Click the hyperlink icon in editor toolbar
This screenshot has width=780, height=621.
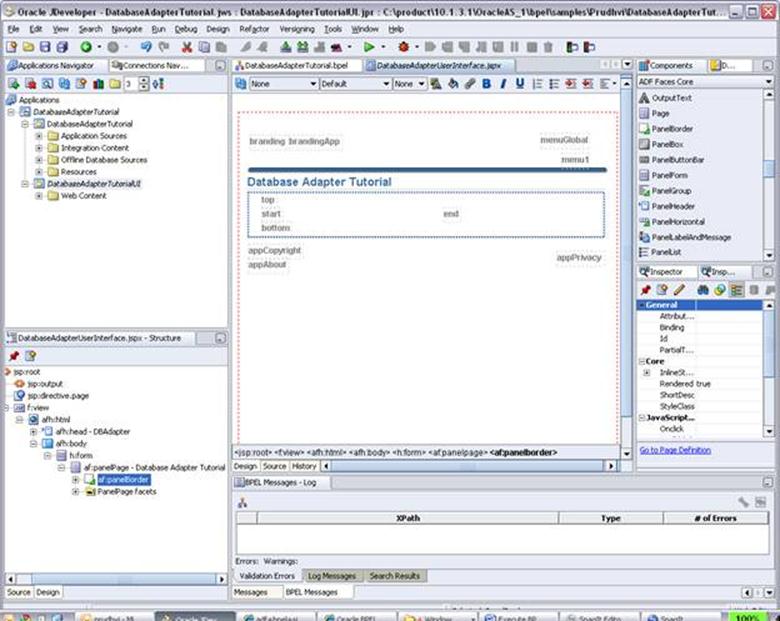pos(469,84)
